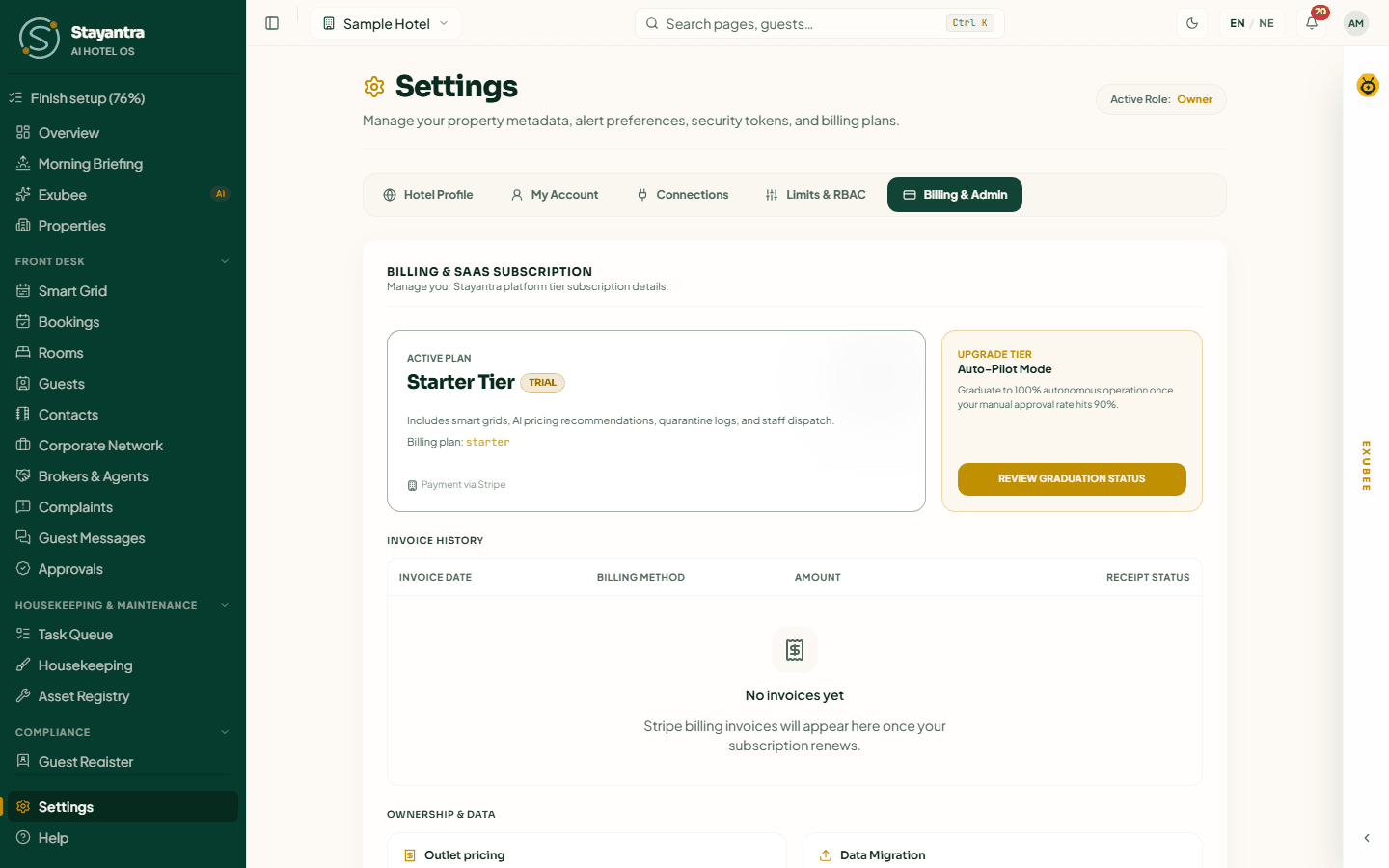
Task: Click Corporate Network icon
Action: point(23,446)
